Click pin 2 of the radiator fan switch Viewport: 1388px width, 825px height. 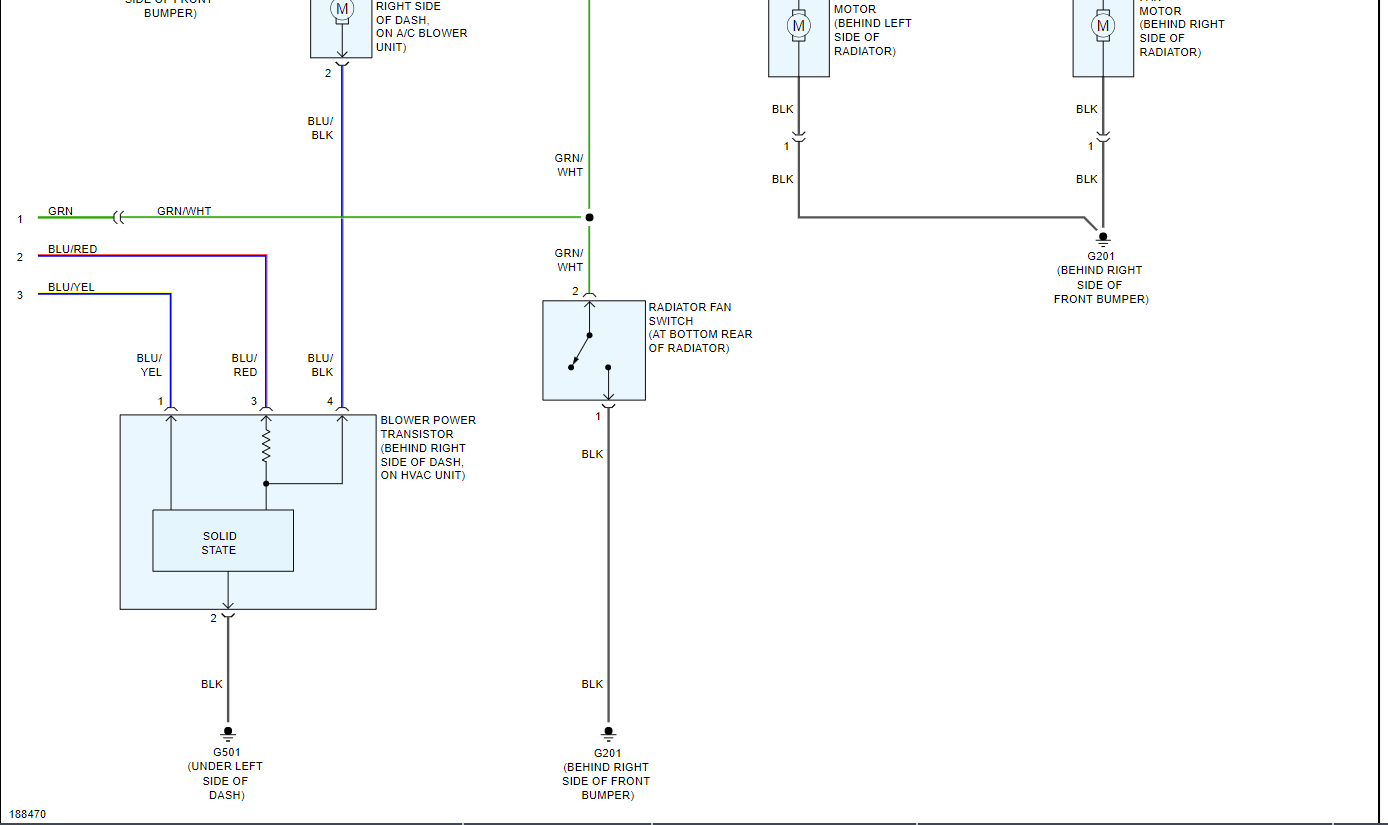click(x=575, y=292)
